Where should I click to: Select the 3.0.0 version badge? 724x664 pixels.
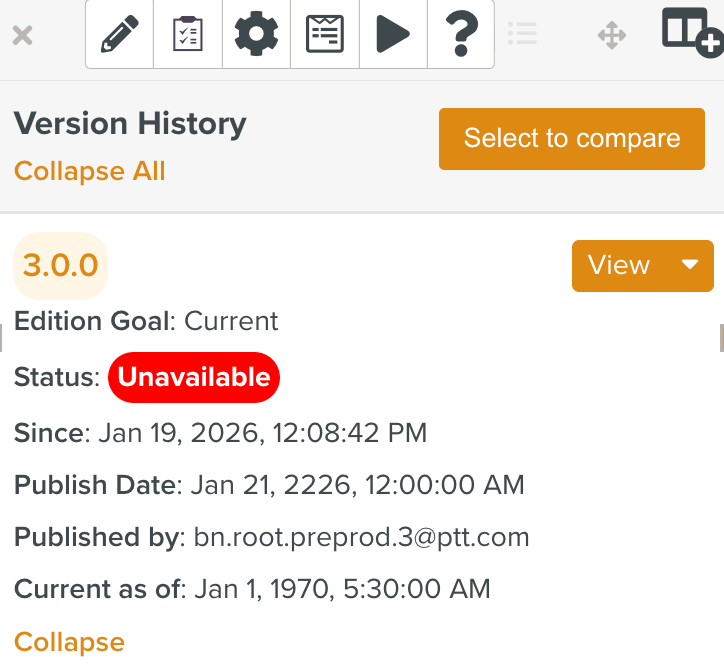click(60, 265)
